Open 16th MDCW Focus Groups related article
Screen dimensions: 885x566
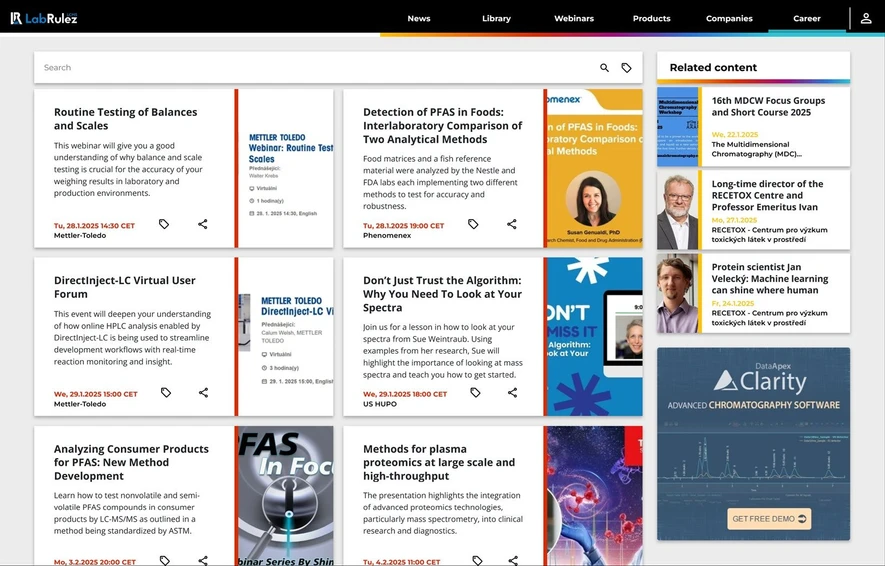[x=768, y=106]
